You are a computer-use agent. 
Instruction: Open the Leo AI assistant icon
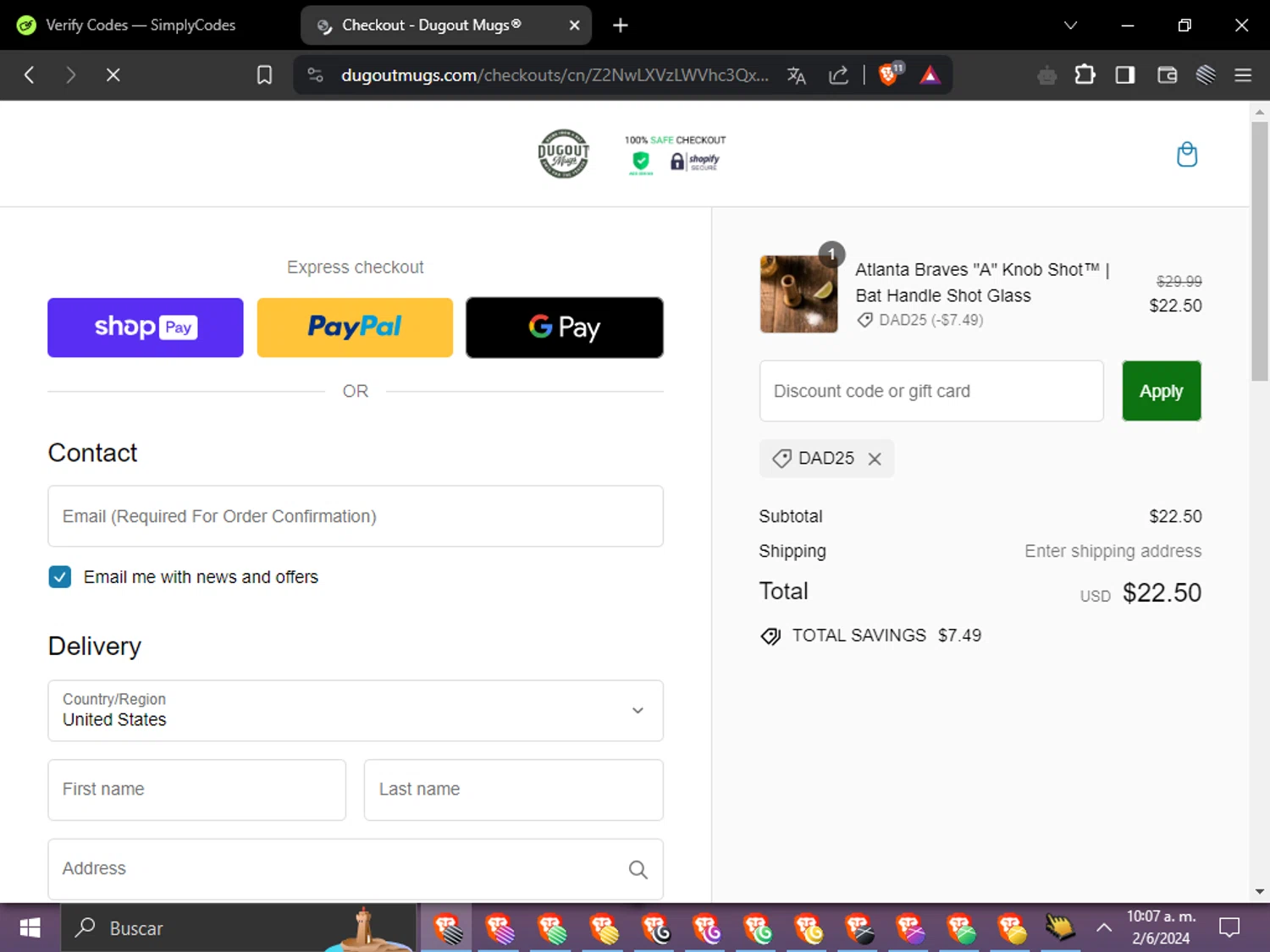pyautogui.click(x=1047, y=75)
